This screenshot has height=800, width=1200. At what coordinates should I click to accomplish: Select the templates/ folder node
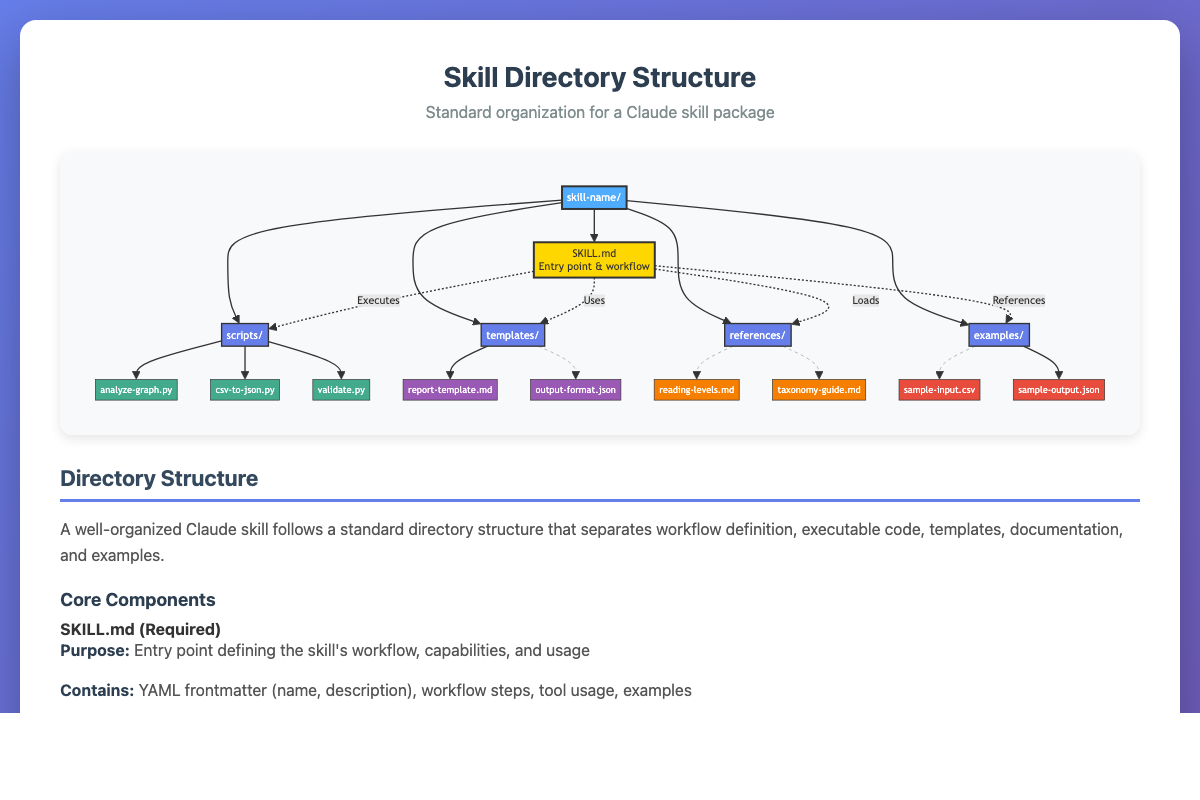513,335
